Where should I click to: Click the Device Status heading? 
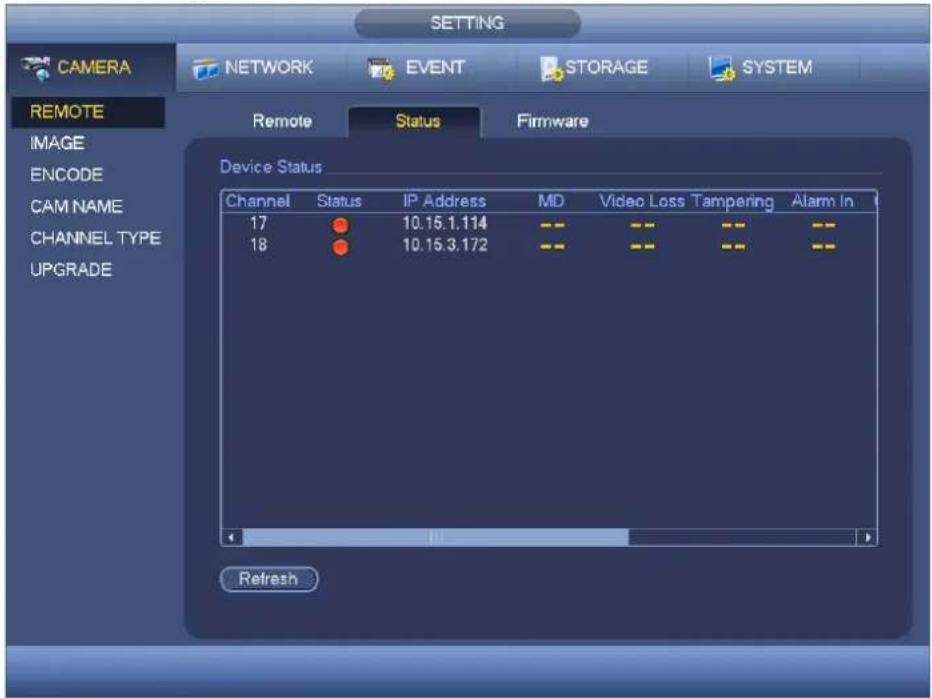pos(270,167)
